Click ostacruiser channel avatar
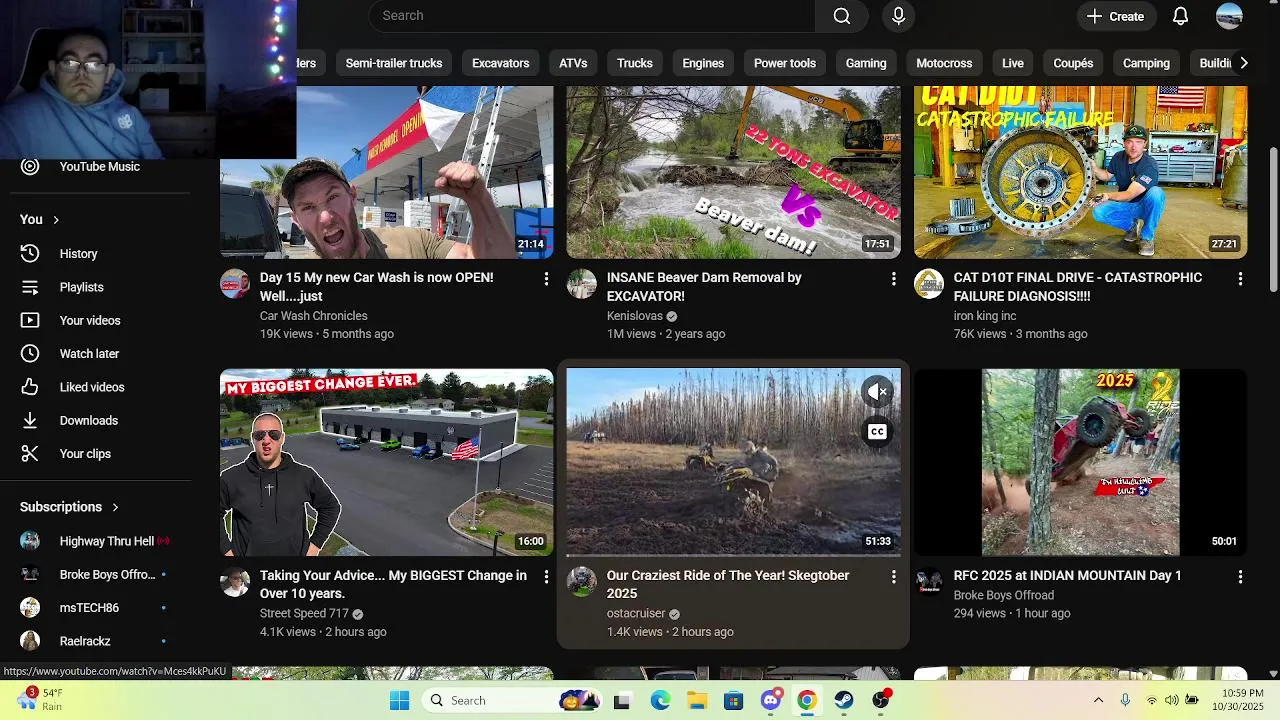 pos(582,582)
